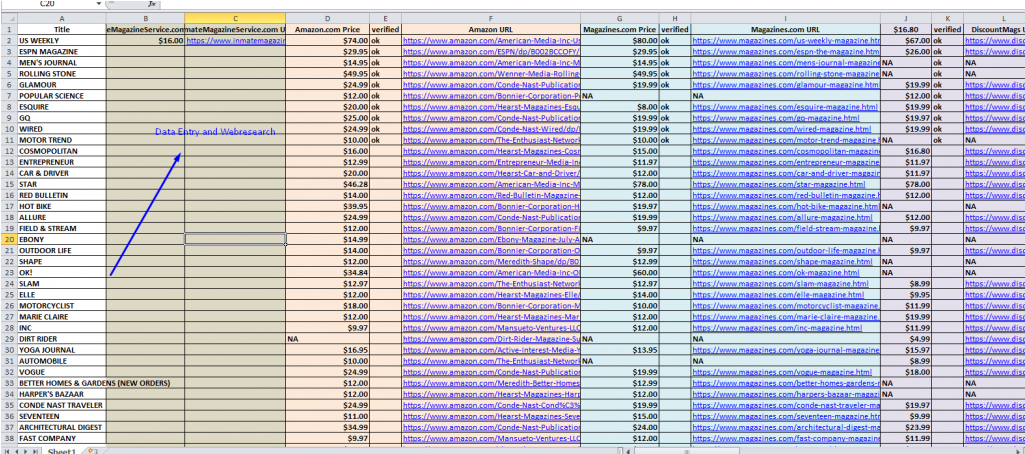Click the '$67.00' cell in column J
The height and width of the screenshot is (454, 1025).
[x=906, y=41]
